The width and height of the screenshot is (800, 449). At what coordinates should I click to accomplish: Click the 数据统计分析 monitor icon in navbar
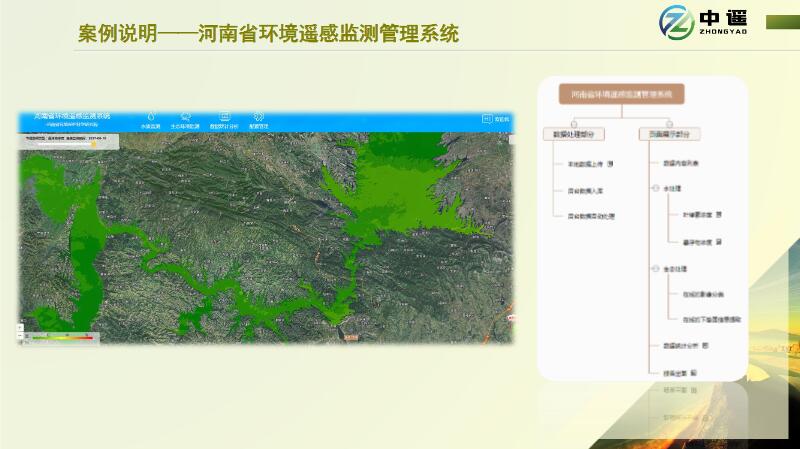[x=226, y=117]
